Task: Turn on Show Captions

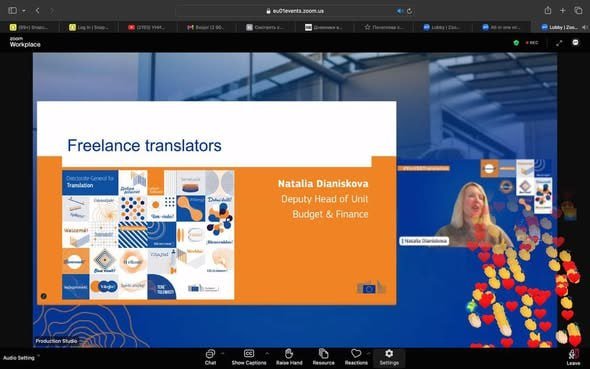Action: click(x=249, y=357)
